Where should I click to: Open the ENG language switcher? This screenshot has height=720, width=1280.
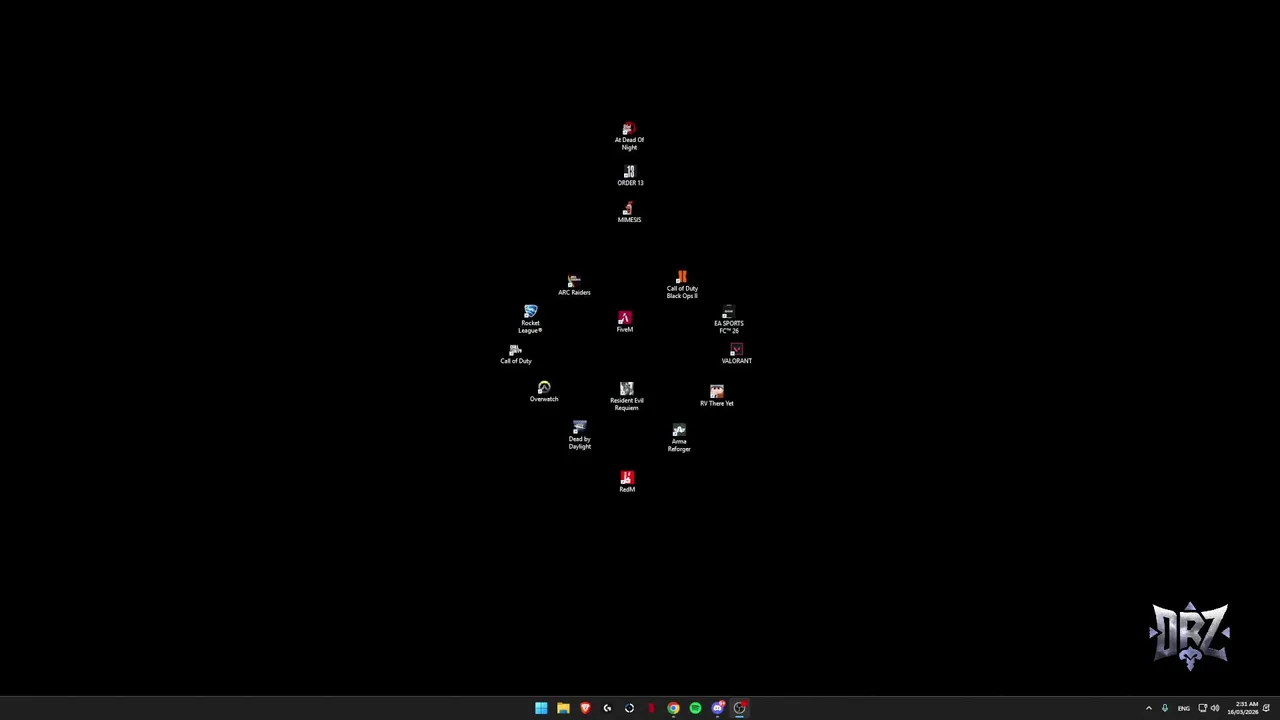tap(1184, 708)
